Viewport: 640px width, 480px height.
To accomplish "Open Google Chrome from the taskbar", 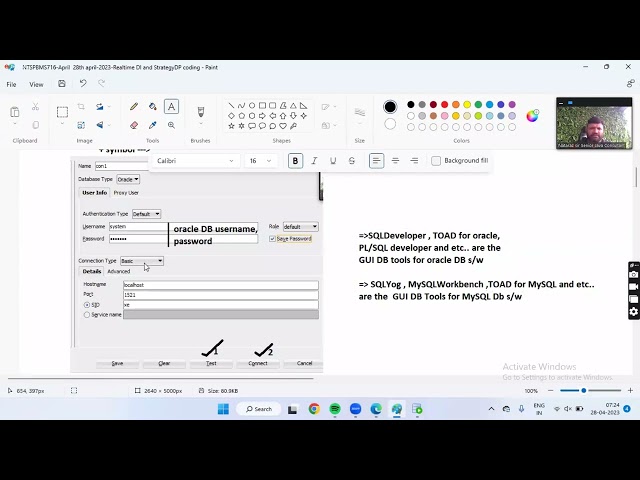I will [314, 409].
